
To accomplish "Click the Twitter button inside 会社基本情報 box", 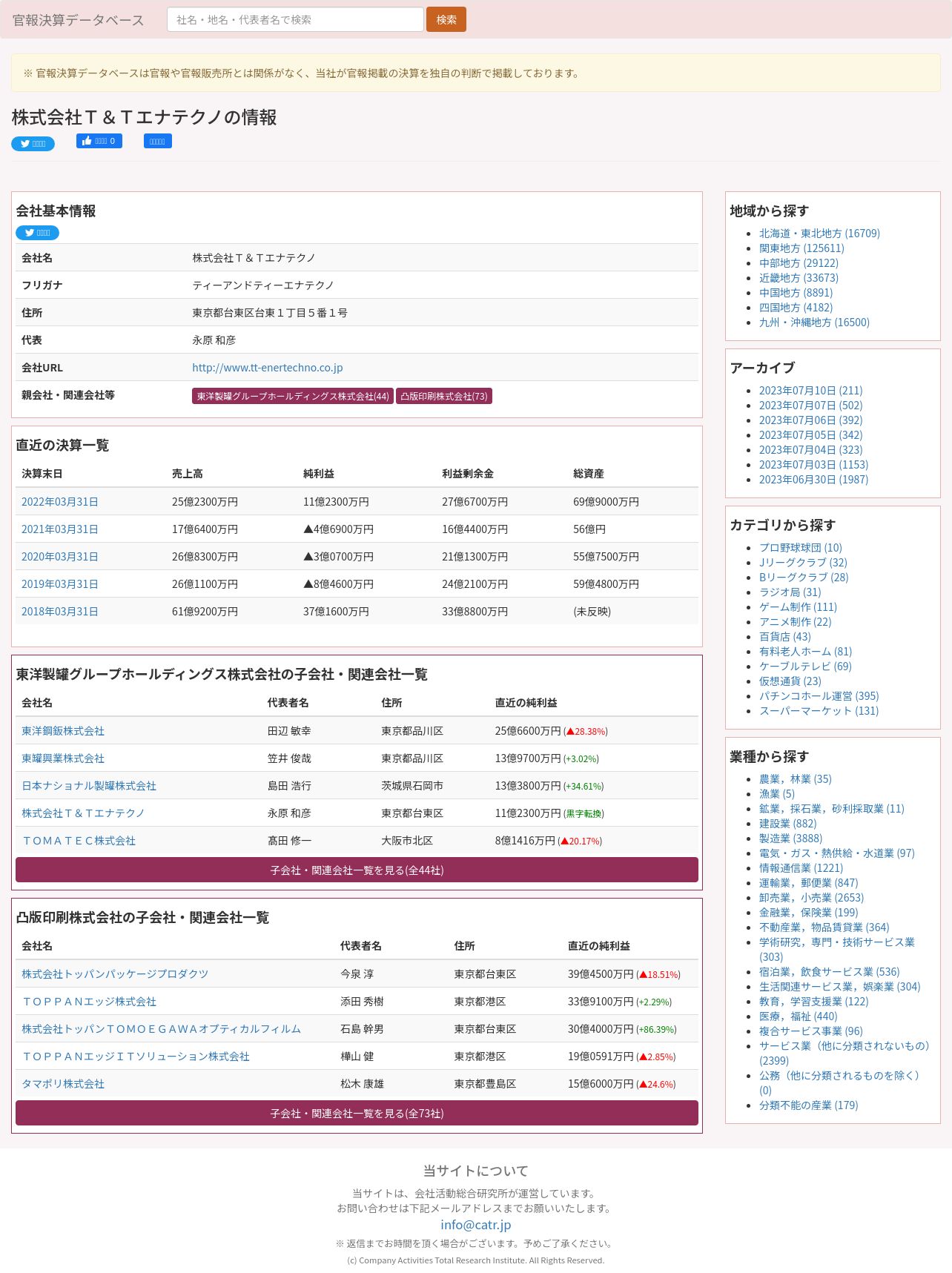I will click(x=37, y=233).
